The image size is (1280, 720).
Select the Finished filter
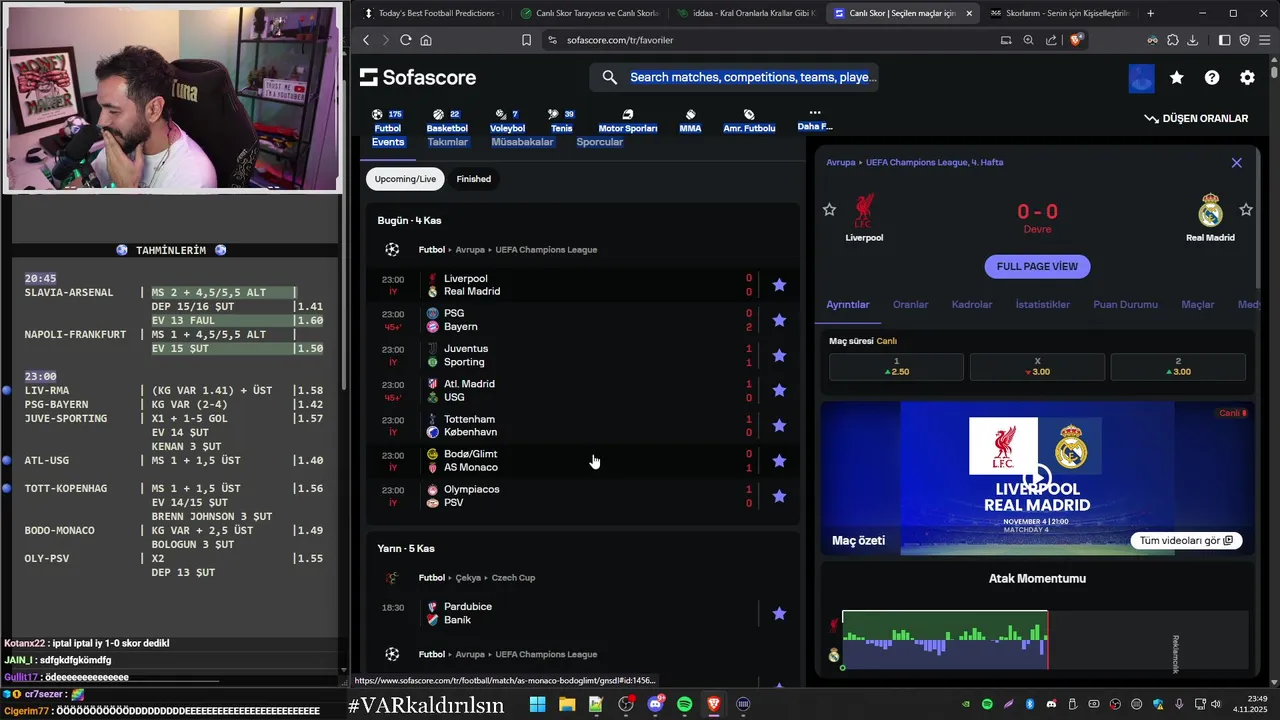[x=474, y=179]
